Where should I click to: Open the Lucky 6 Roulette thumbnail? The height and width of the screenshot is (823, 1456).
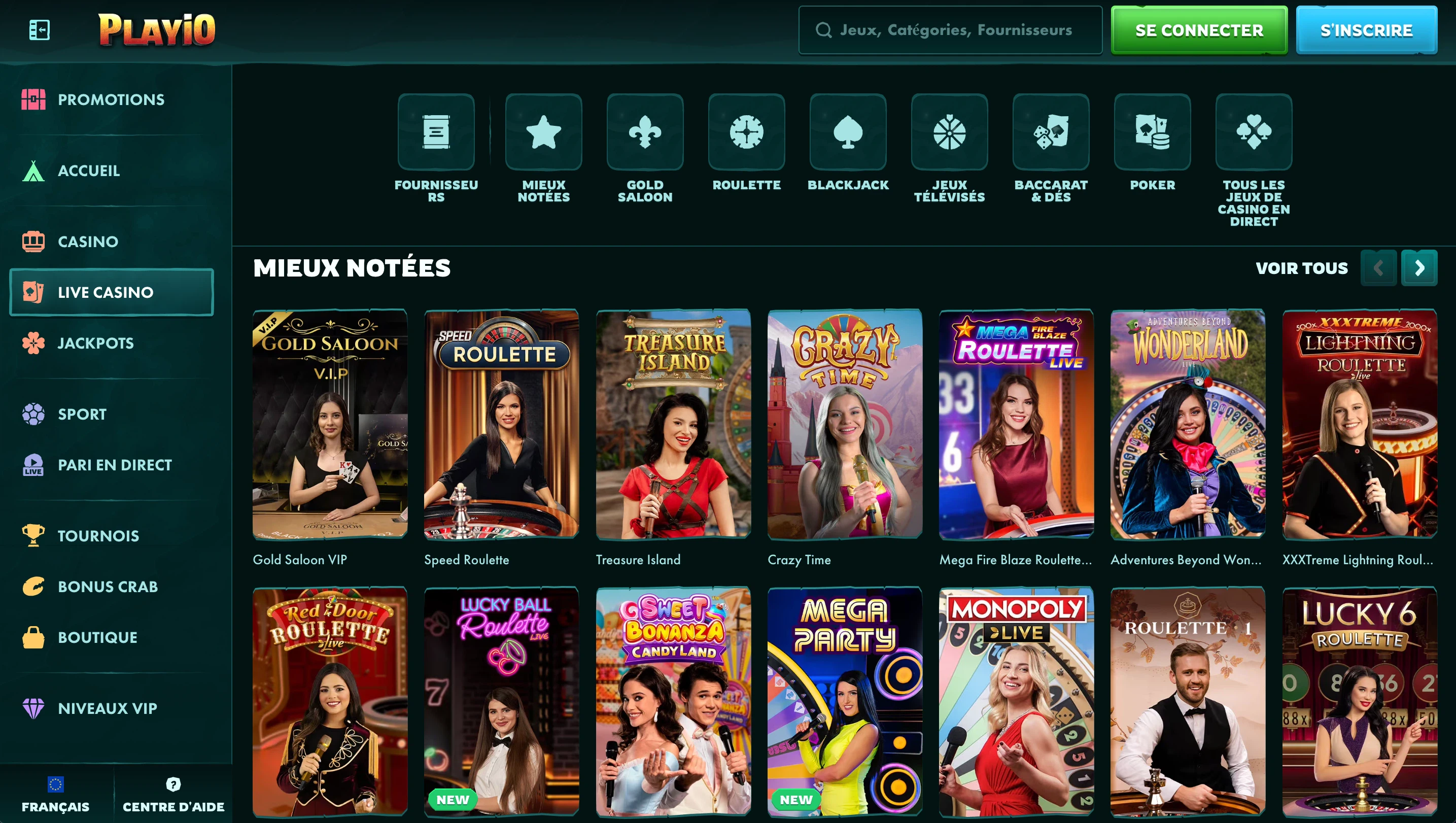(1359, 701)
